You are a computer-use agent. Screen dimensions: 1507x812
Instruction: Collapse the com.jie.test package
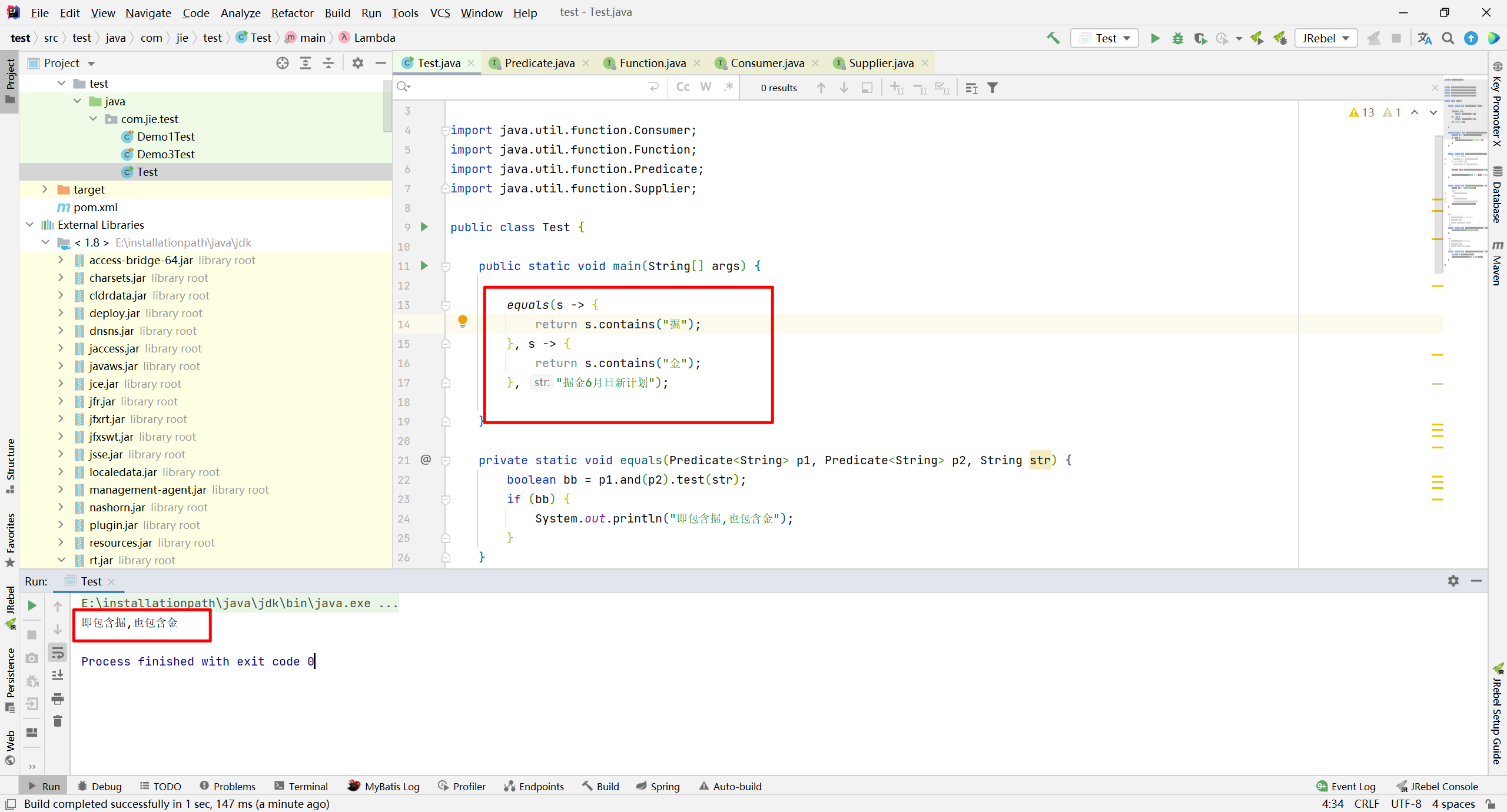click(x=93, y=119)
